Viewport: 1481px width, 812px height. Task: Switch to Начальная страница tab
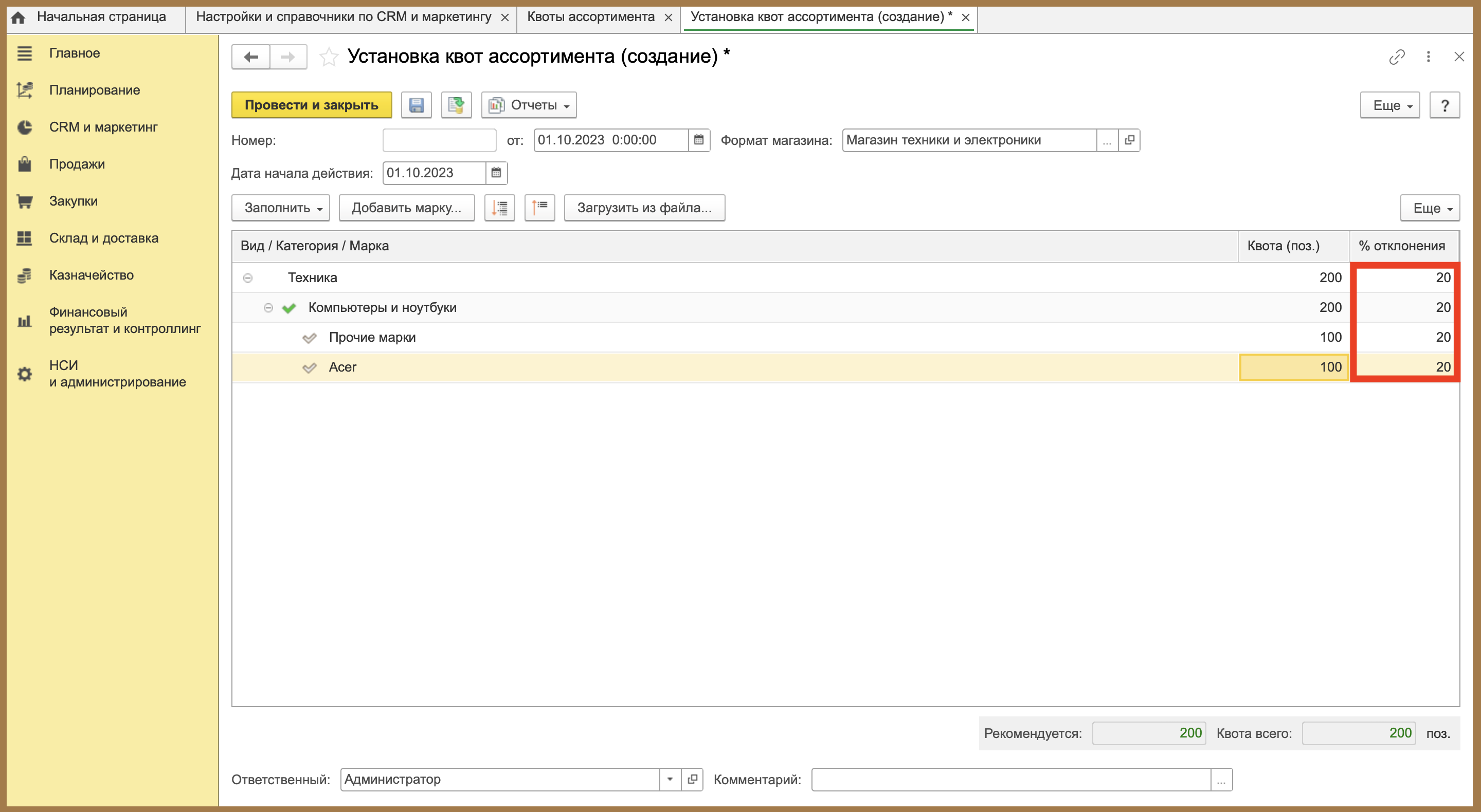(x=101, y=17)
